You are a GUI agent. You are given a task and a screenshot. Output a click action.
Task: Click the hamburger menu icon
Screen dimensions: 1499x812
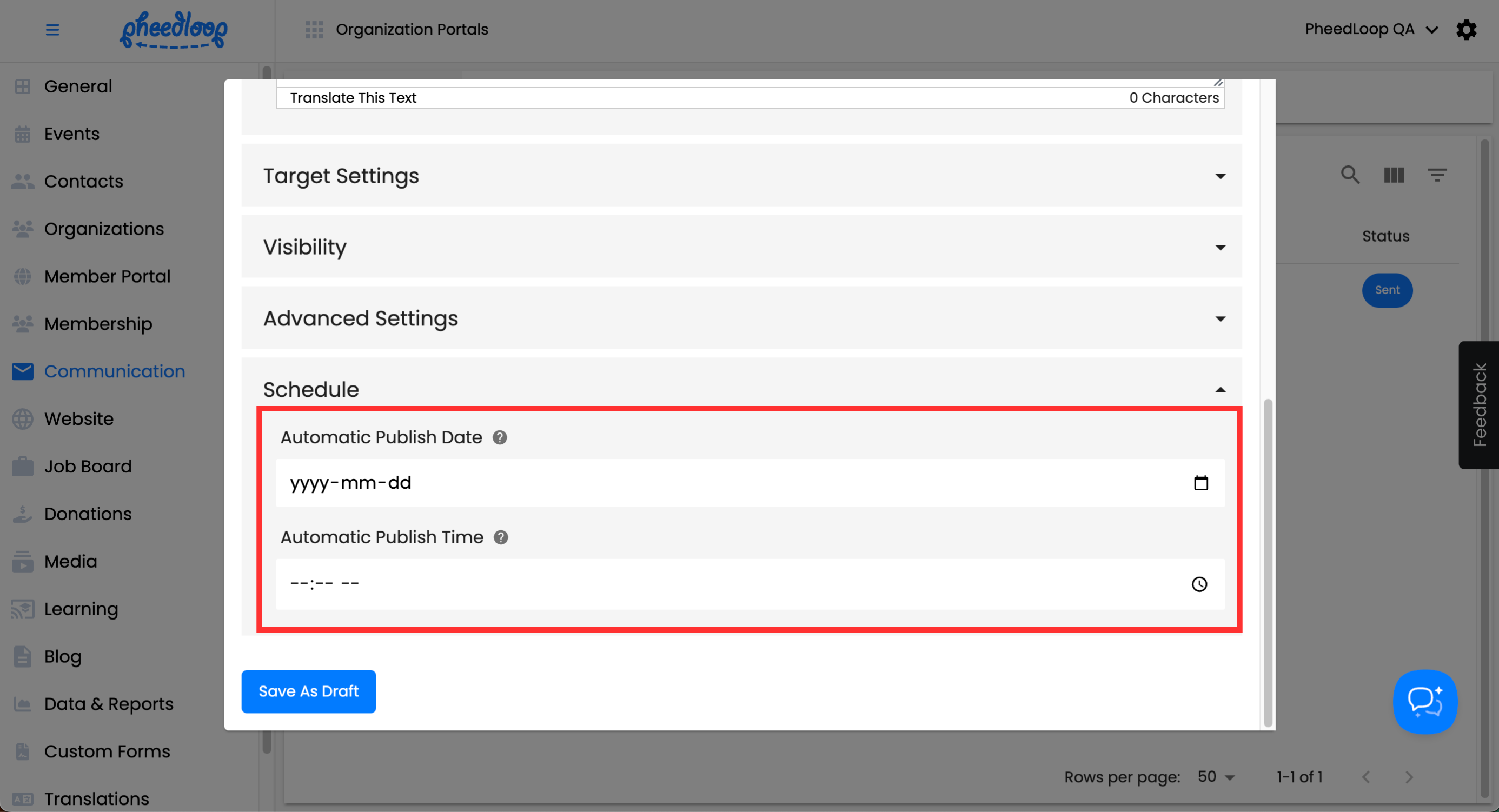tap(52, 30)
